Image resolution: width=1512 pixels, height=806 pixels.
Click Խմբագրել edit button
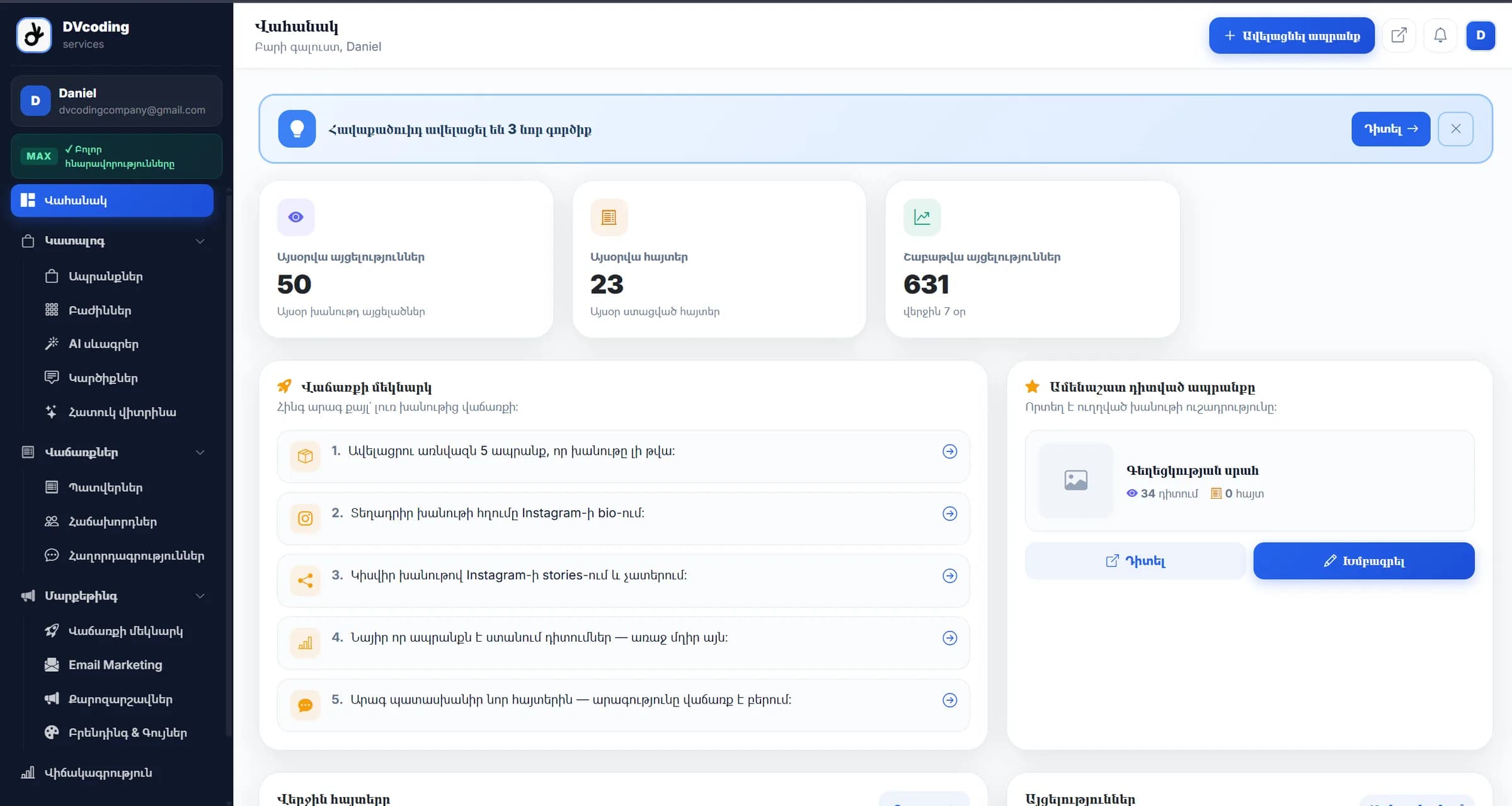click(1364, 560)
